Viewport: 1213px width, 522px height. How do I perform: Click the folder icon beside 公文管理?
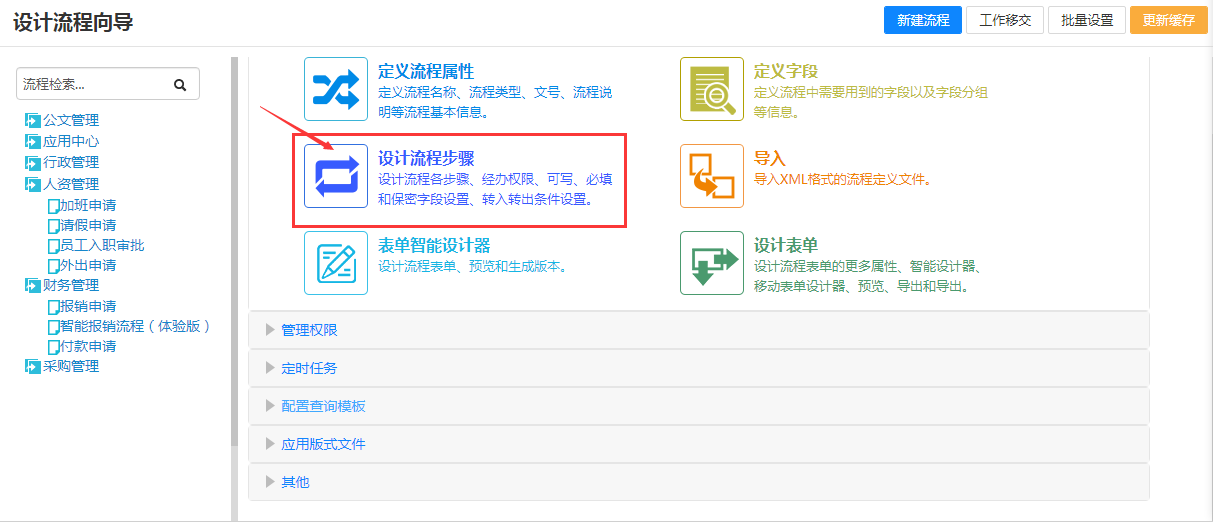[32, 121]
